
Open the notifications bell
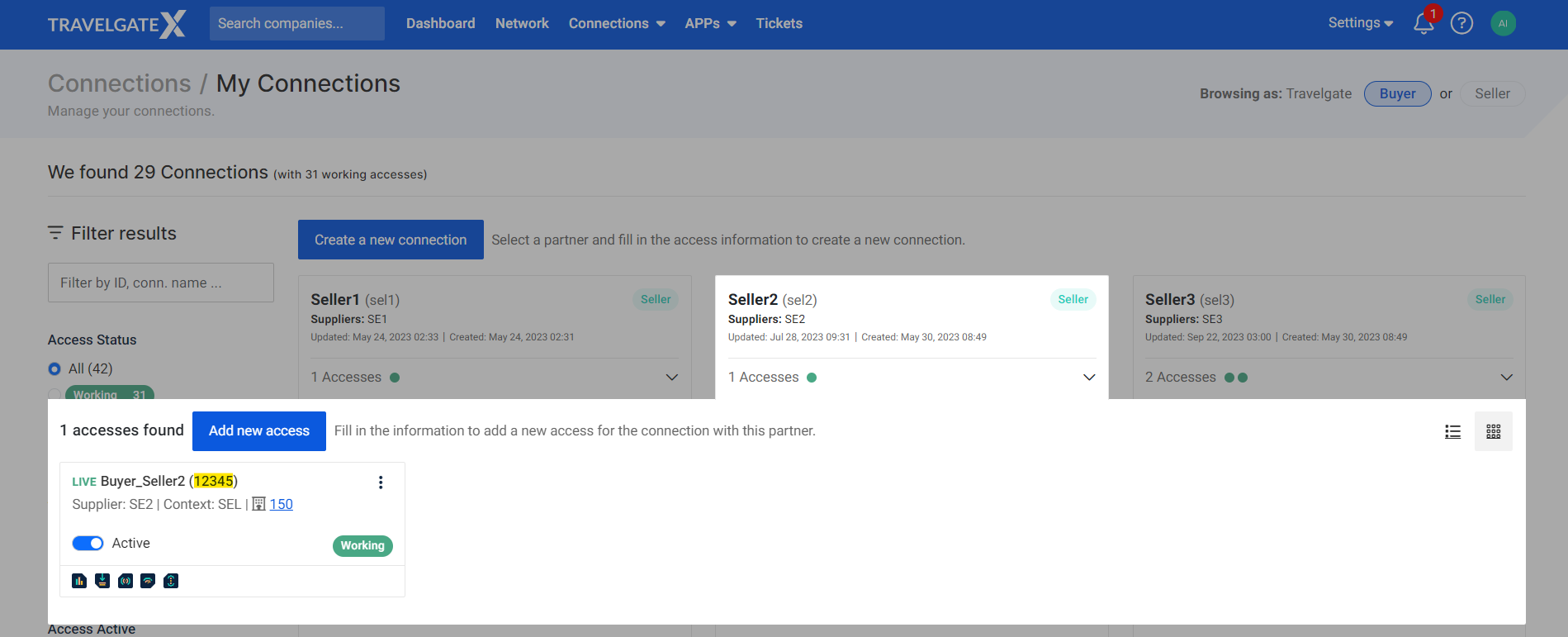click(x=1424, y=23)
